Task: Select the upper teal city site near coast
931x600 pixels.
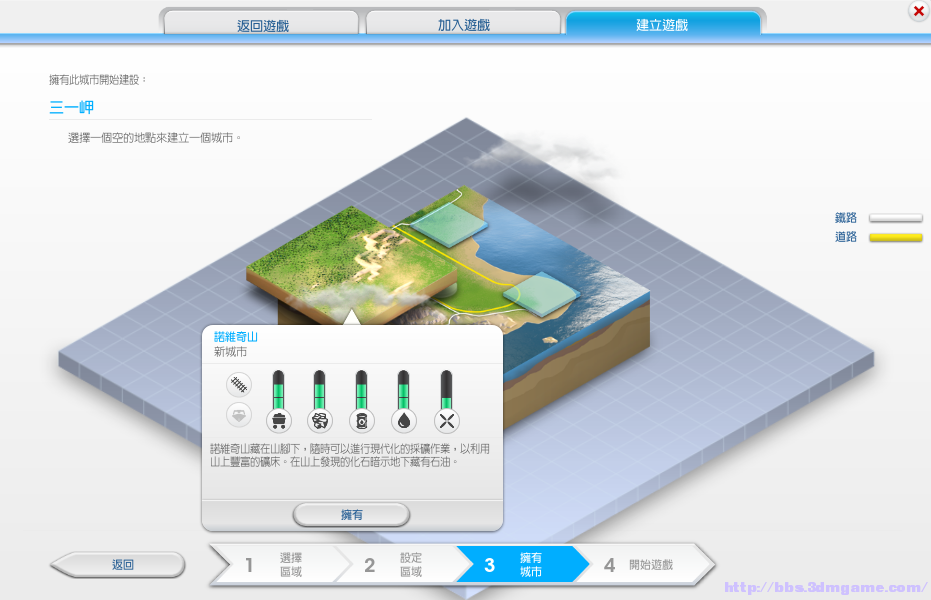Action: [x=449, y=224]
